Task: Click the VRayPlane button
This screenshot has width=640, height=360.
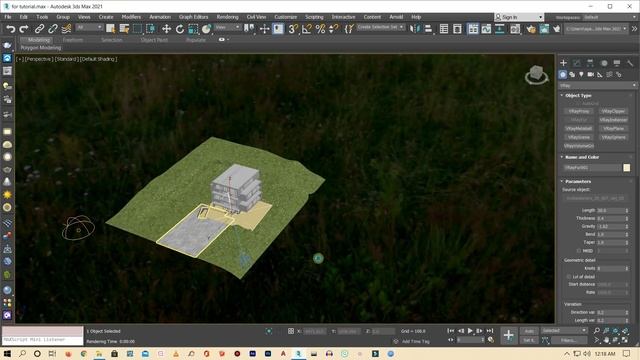Action: point(613,128)
